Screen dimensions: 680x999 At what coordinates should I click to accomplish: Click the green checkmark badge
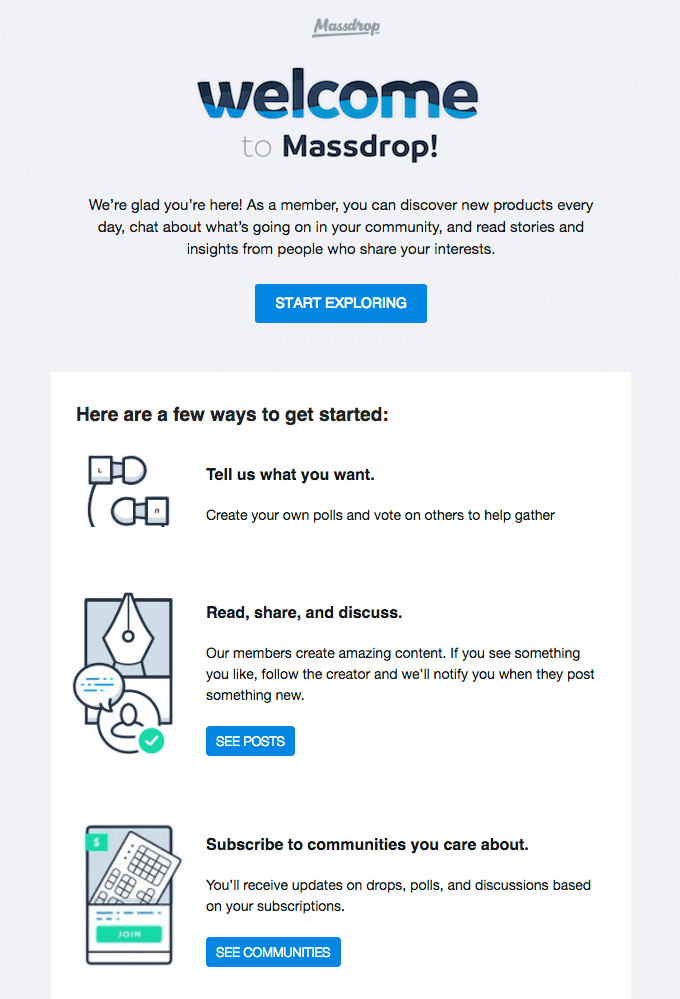point(152,740)
